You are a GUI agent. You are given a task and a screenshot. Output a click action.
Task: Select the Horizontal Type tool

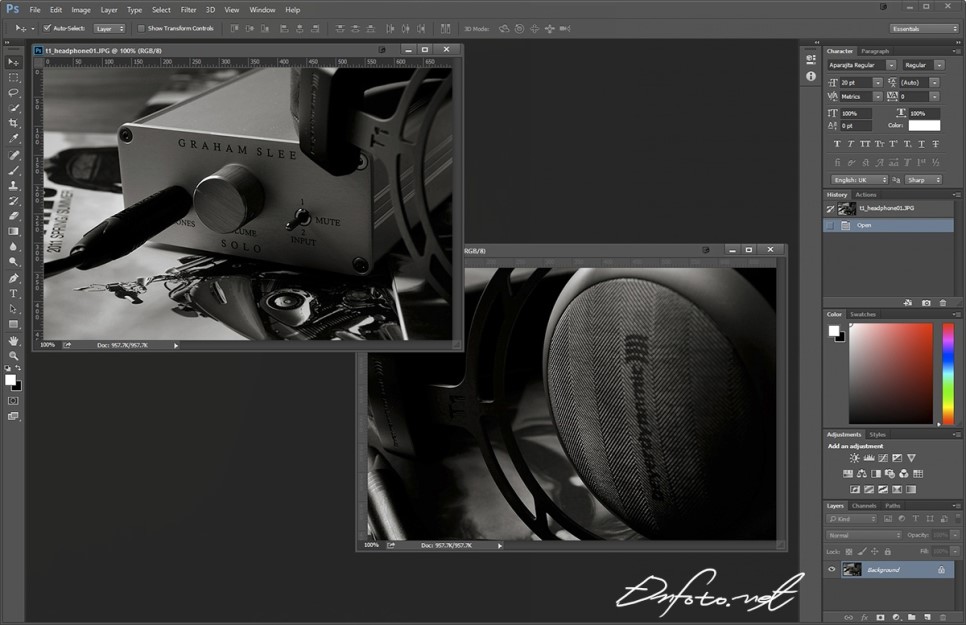13,294
